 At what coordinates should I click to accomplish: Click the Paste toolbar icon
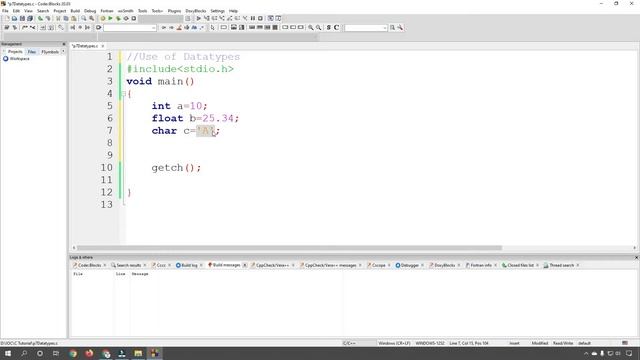pos(73,18)
